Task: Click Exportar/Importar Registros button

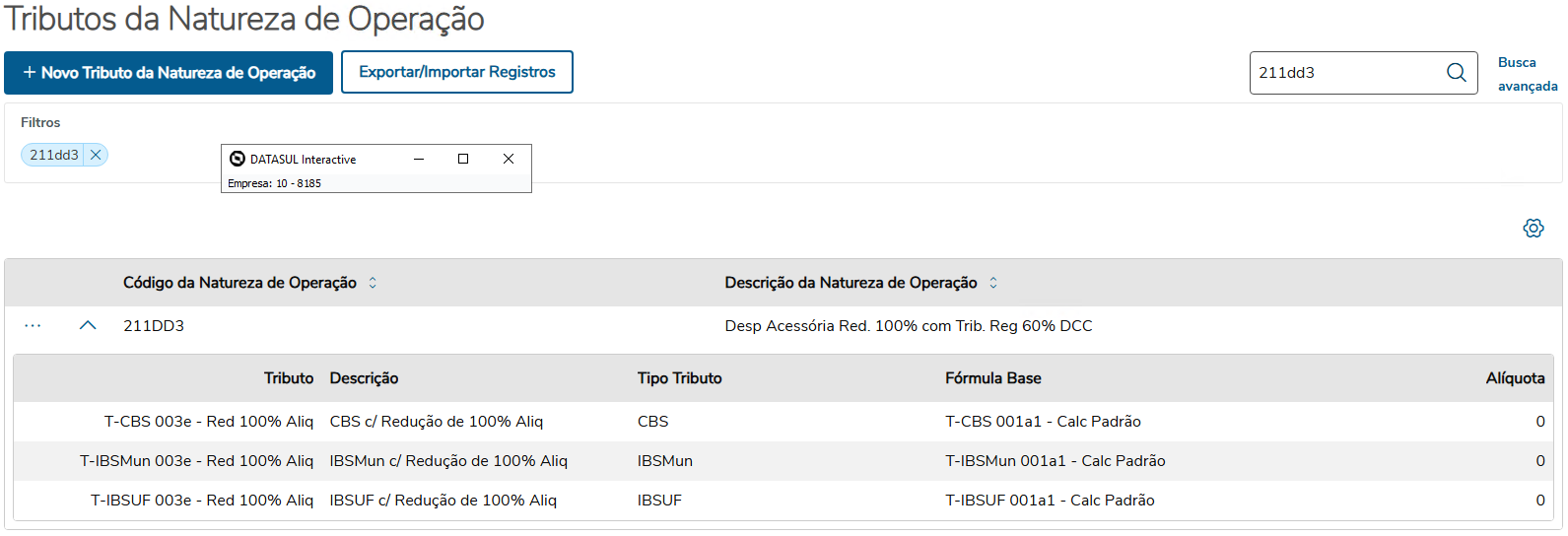Action: pyautogui.click(x=457, y=72)
